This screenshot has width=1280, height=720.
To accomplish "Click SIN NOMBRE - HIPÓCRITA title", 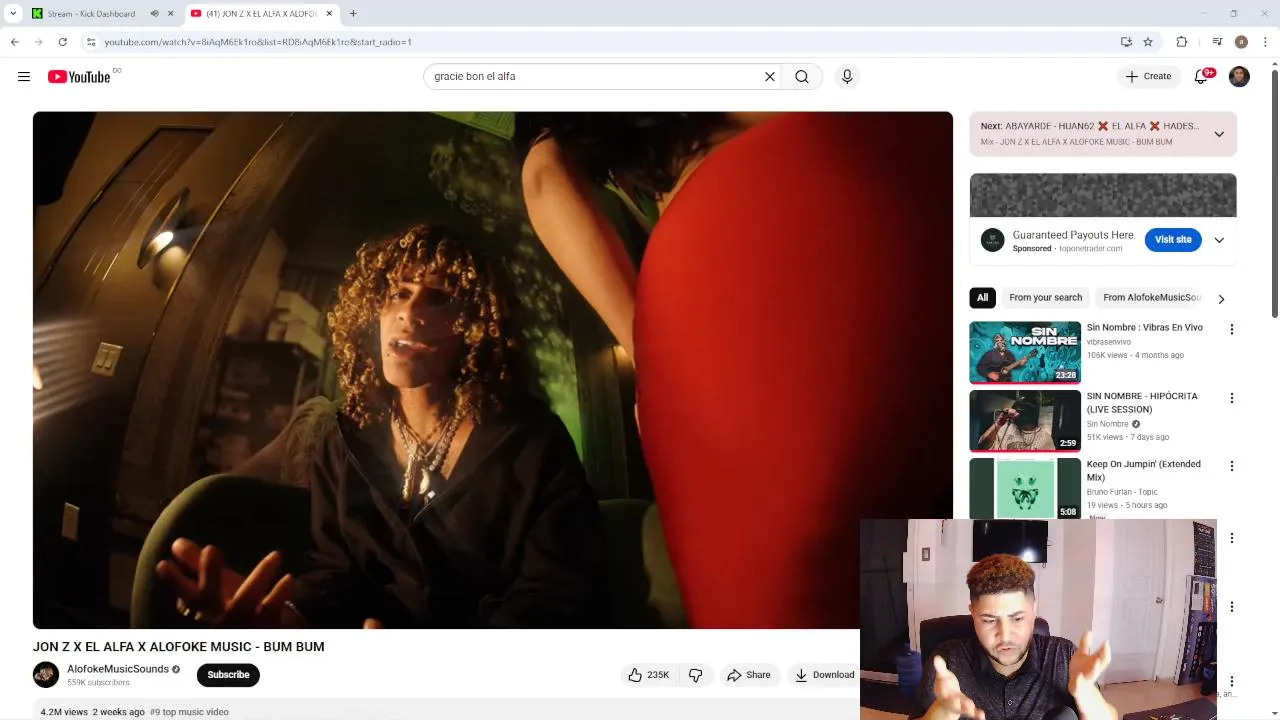I will coord(1142,402).
